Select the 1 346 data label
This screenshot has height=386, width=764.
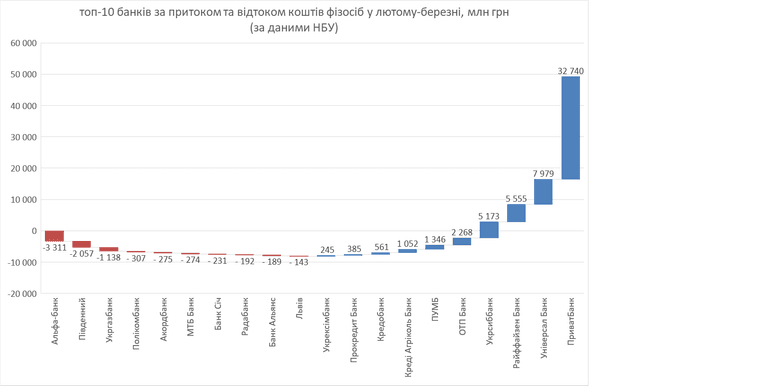tap(435, 239)
